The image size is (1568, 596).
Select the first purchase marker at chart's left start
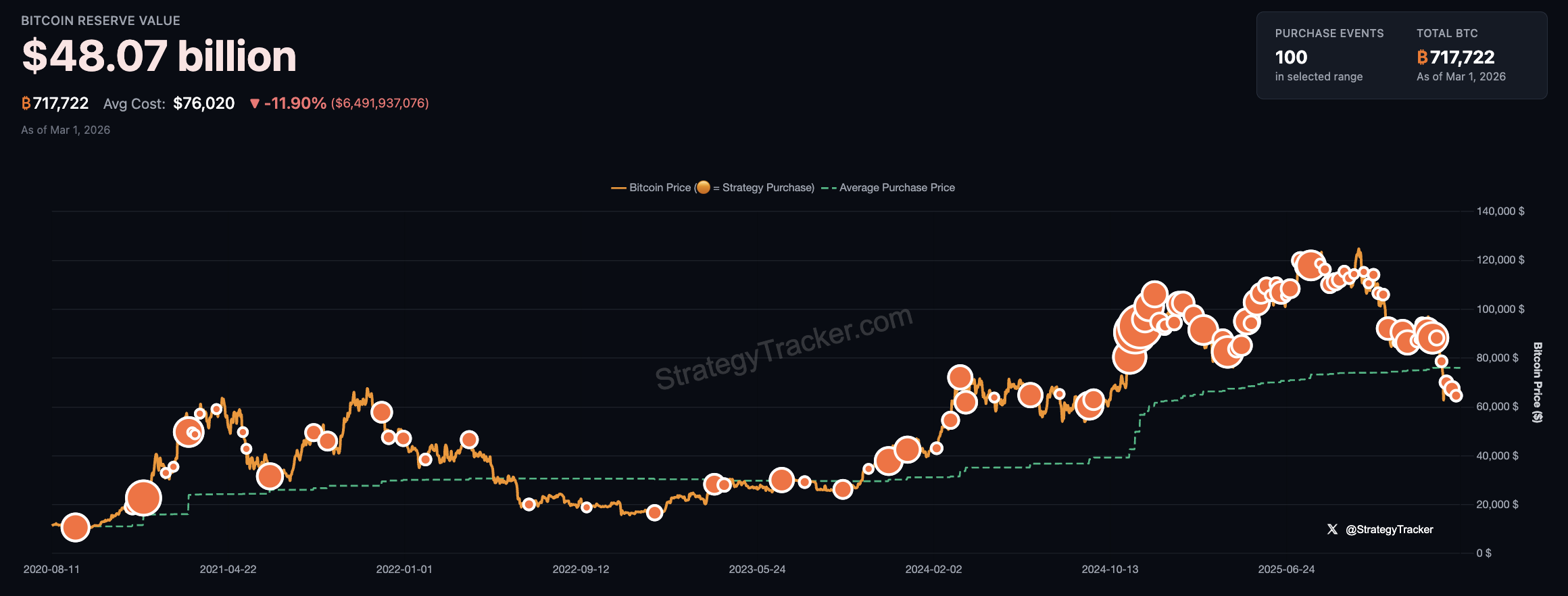[x=75, y=527]
